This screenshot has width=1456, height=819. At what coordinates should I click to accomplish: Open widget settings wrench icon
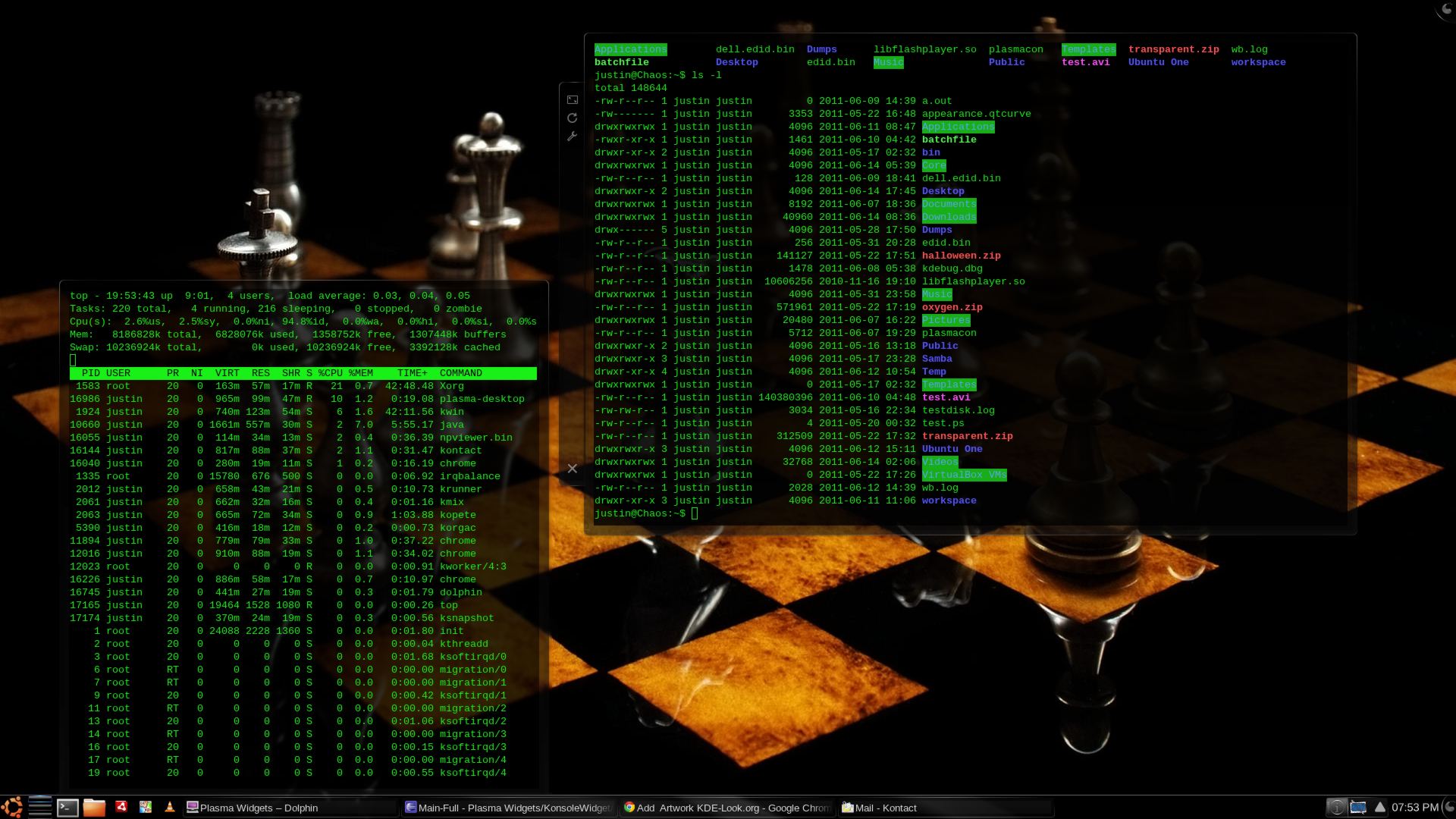pyautogui.click(x=573, y=136)
